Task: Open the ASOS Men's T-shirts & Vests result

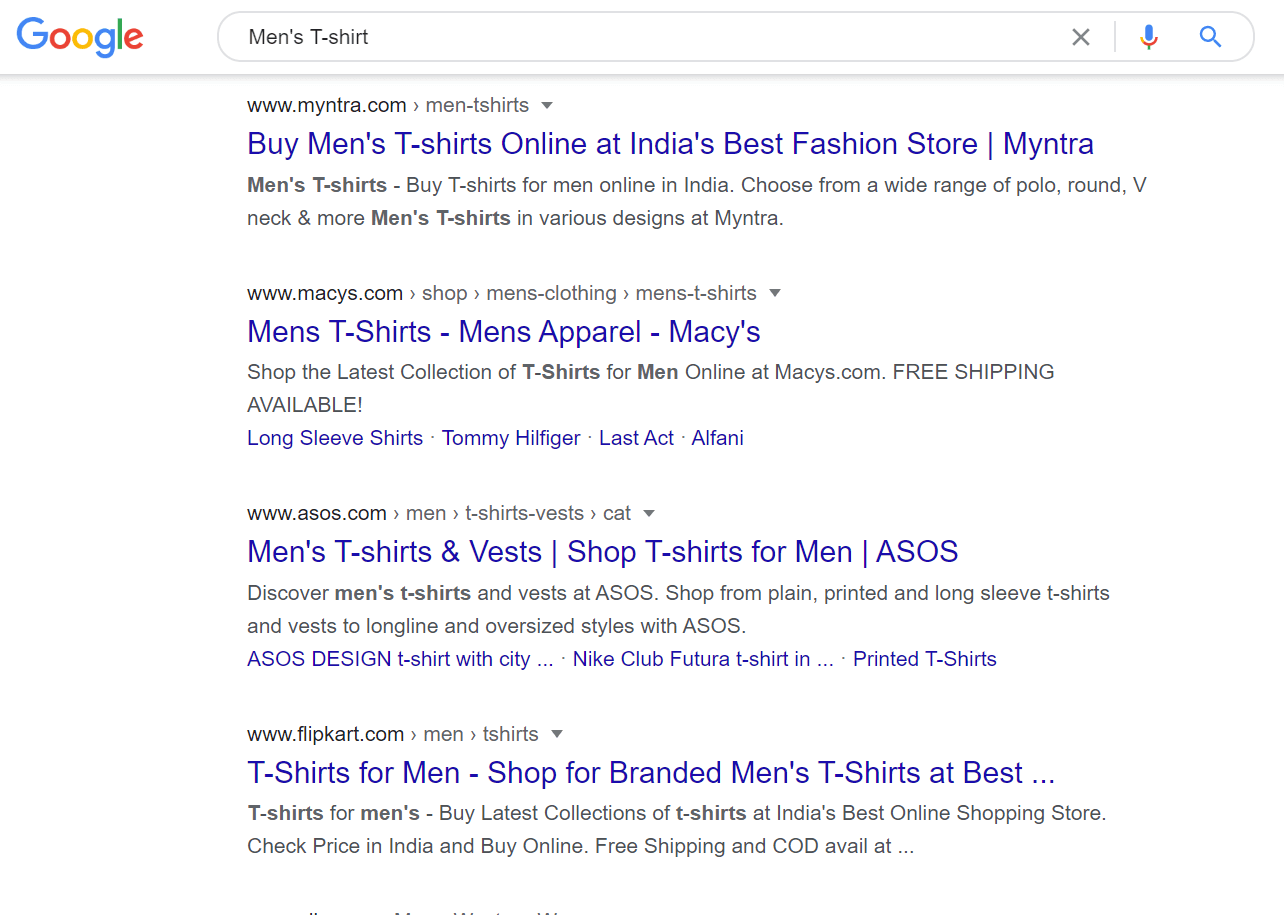Action: [602, 551]
